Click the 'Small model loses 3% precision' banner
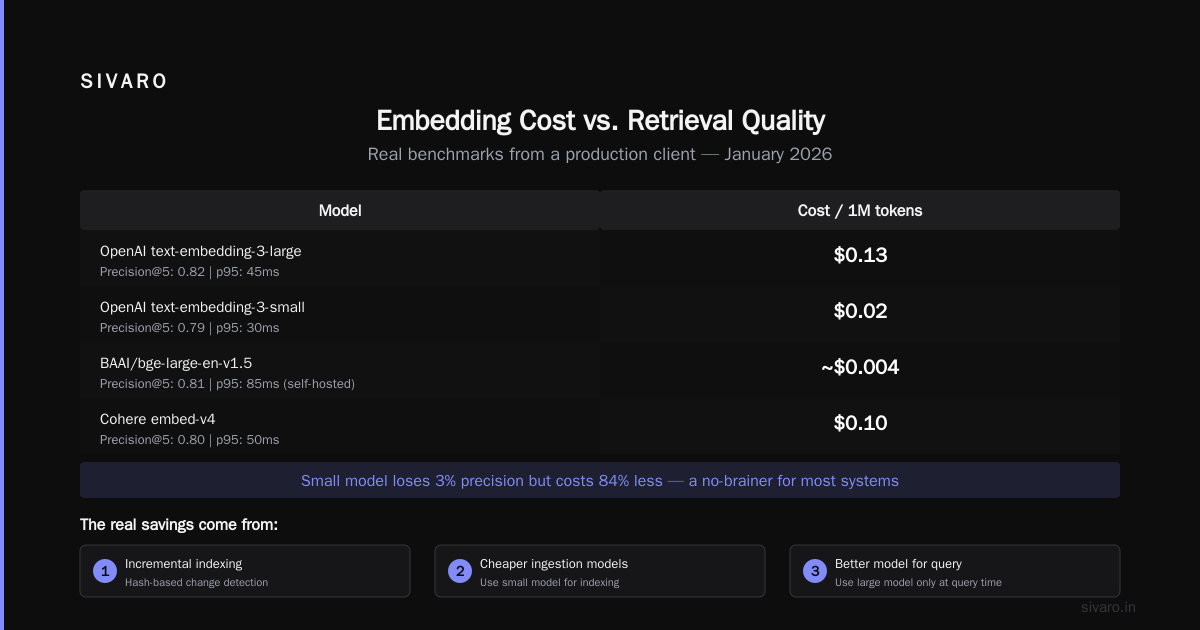1200x630 pixels. pyautogui.click(x=600, y=480)
